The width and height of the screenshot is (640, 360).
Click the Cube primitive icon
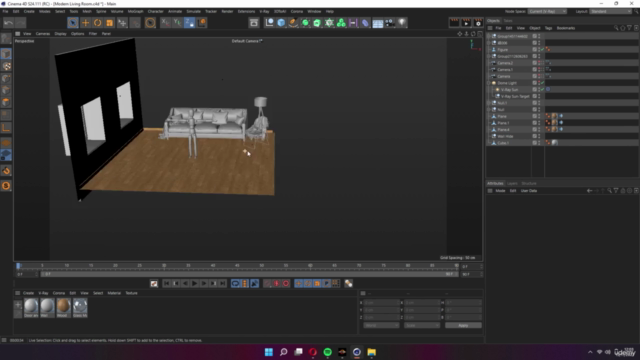pyautogui.click(x=281, y=23)
